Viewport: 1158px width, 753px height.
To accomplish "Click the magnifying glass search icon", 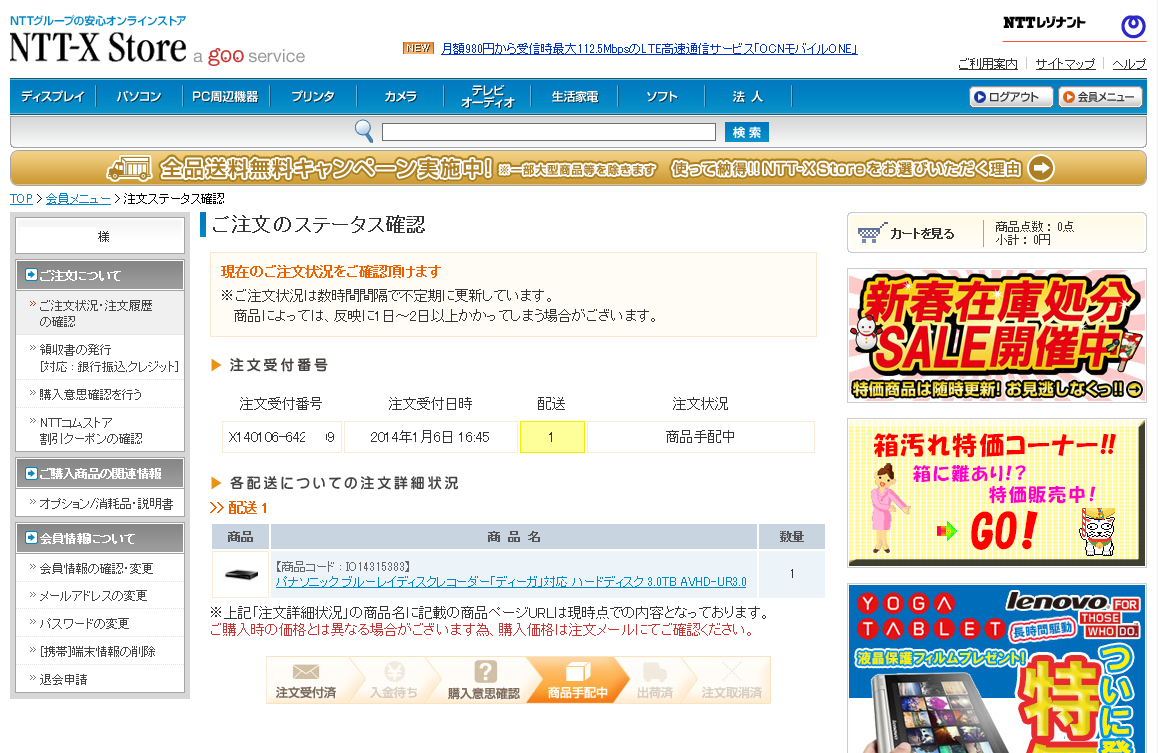I will pos(364,131).
